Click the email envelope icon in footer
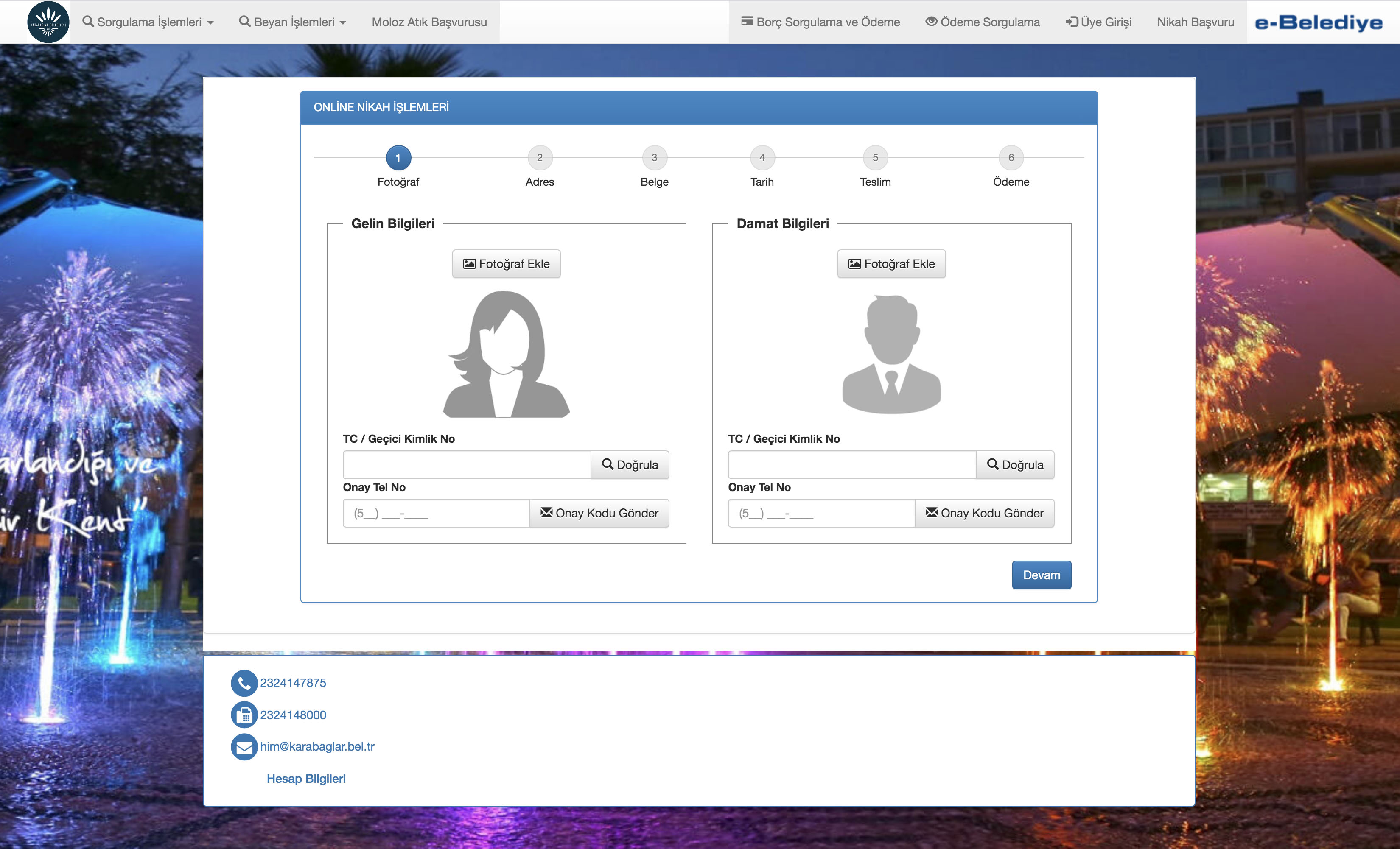This screenshot has width=1400, height=849. coord(244,747)
